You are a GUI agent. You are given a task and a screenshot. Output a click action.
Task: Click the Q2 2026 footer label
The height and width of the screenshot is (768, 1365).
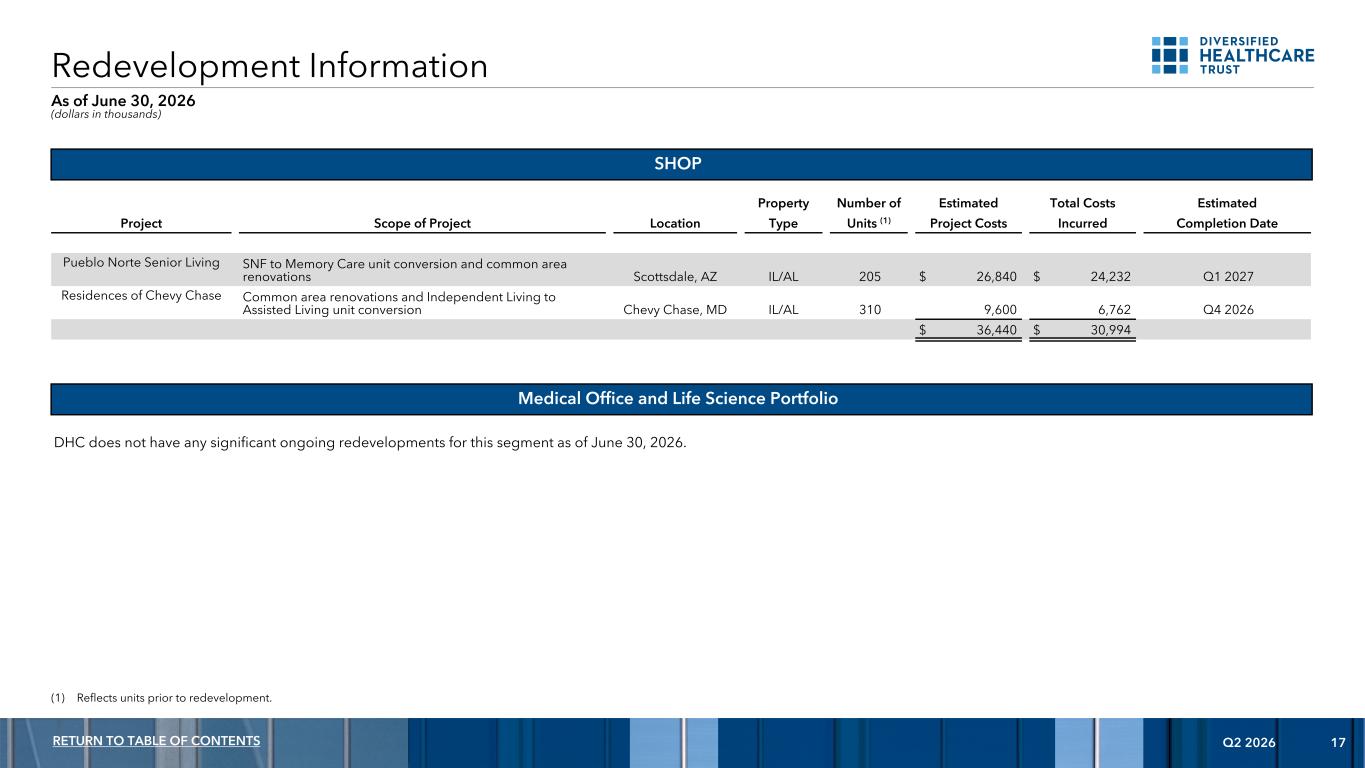click(x=1248, y=742)
